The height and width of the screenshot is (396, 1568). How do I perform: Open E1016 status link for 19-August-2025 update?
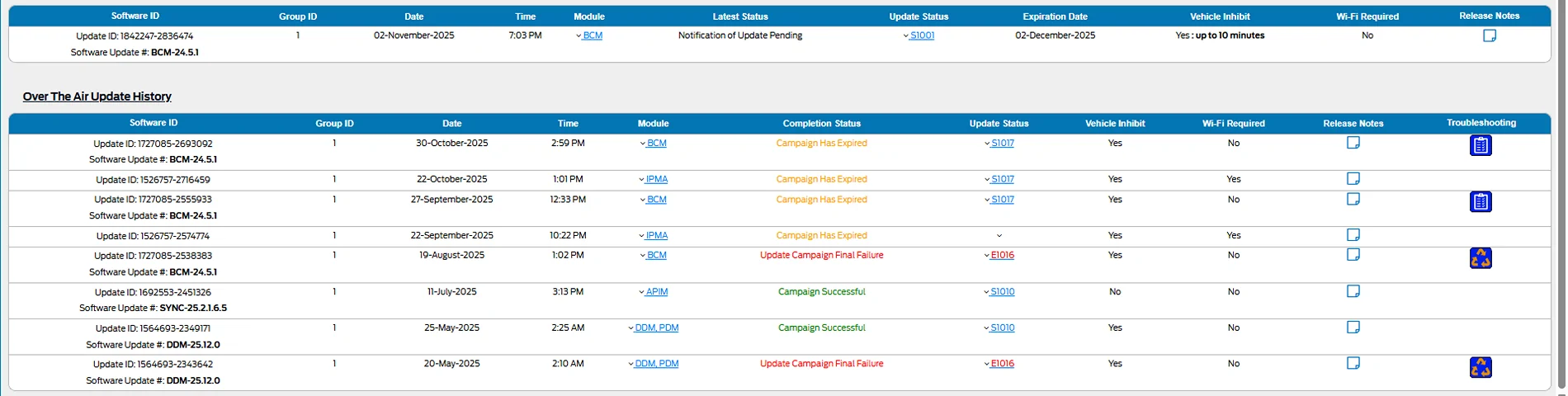[1002, 255]
